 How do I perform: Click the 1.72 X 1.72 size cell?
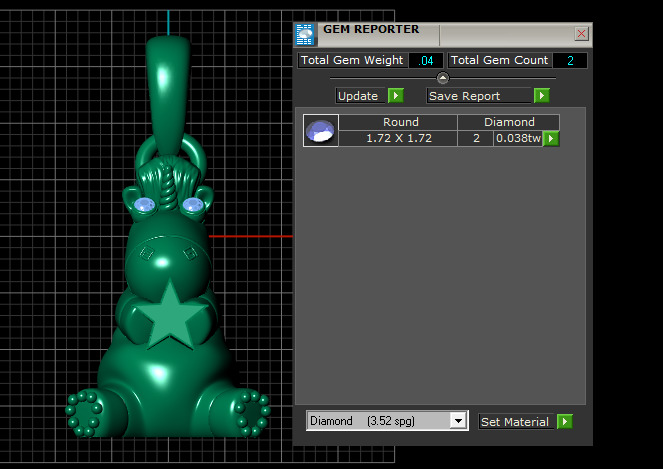398,138
